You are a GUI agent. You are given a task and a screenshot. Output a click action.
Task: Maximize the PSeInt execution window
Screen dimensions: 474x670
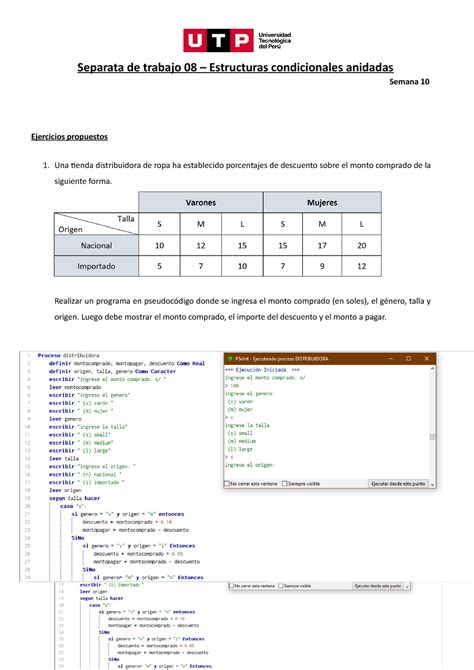pyautogui.click(x=408, y=359)
